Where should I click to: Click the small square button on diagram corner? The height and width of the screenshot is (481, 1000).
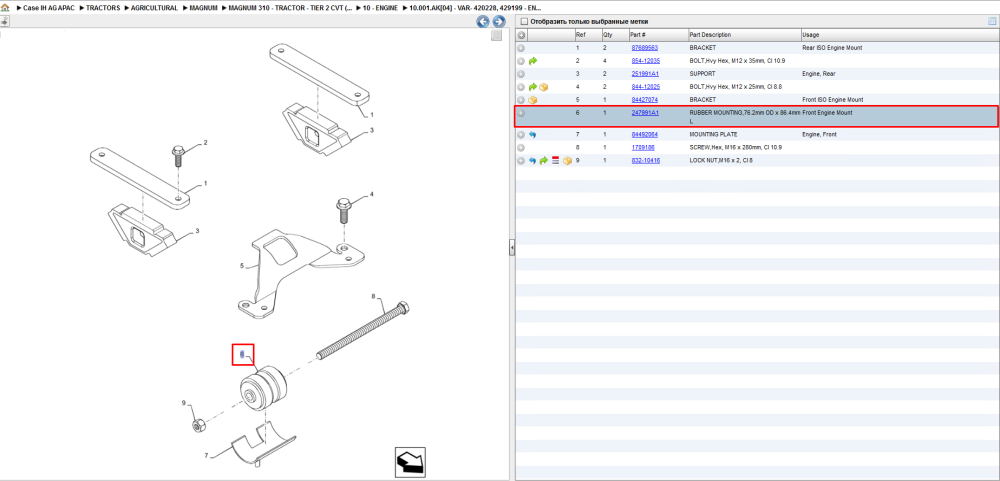(x=496, y=36)
